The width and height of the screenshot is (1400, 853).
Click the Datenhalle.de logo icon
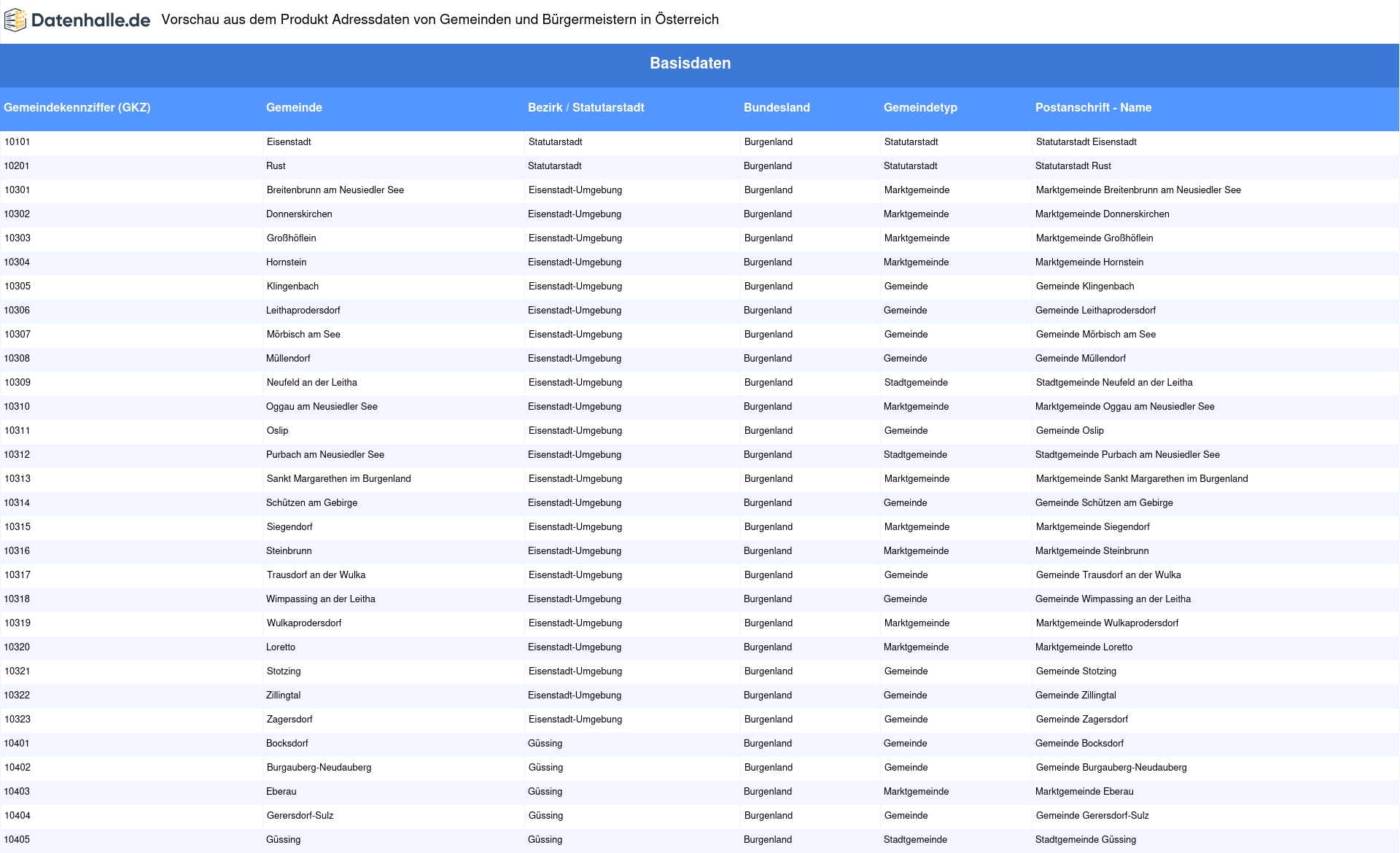15,20
